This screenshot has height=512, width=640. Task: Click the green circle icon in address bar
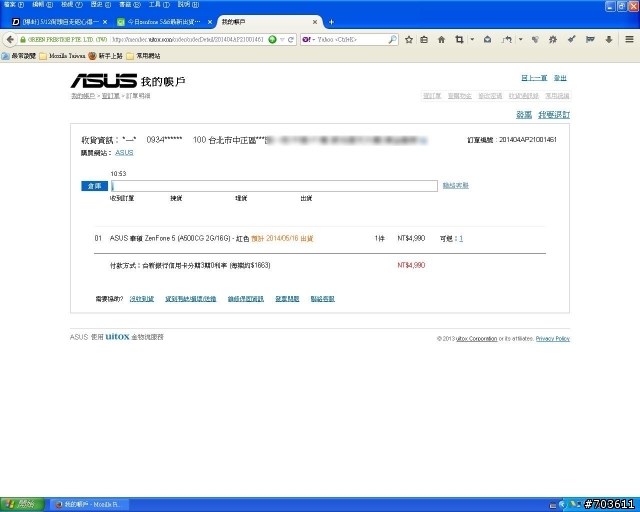point(272,40)
